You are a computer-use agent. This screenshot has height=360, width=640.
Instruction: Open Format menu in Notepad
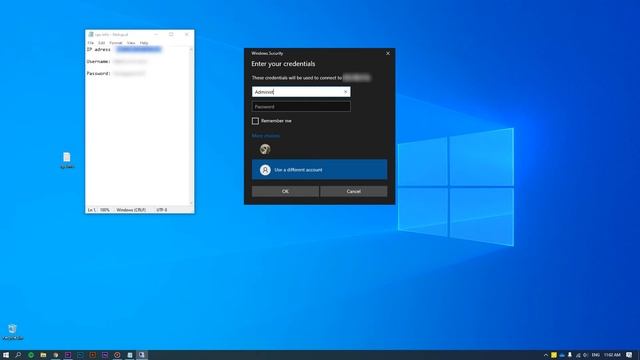click(116, 43)
